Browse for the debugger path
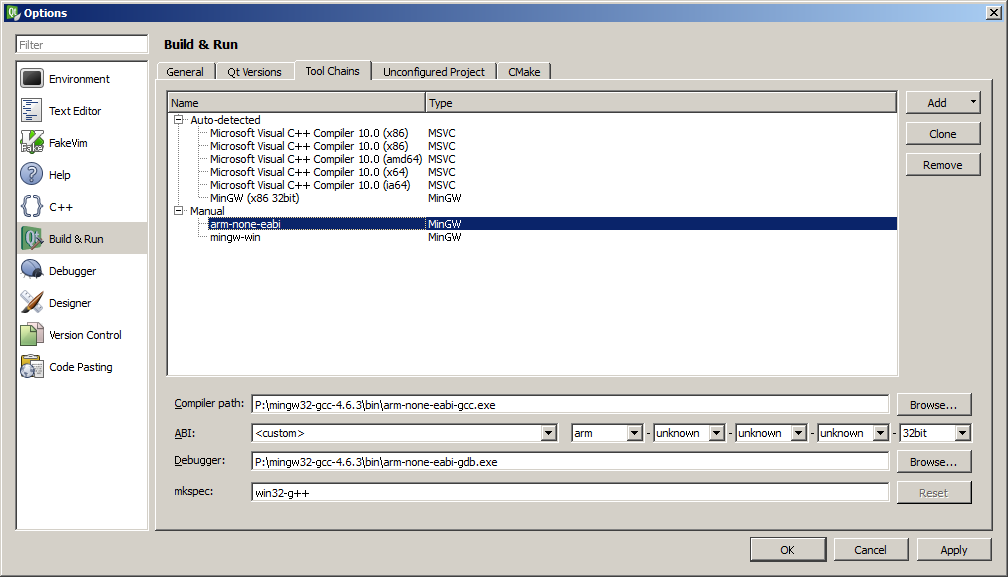1008x577 pixels. click(933, 462)
